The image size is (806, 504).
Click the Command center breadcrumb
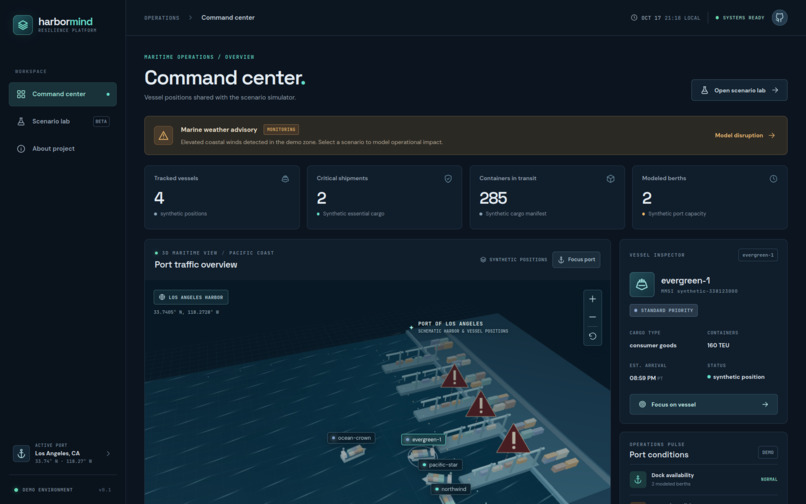[x=228, y=17]
